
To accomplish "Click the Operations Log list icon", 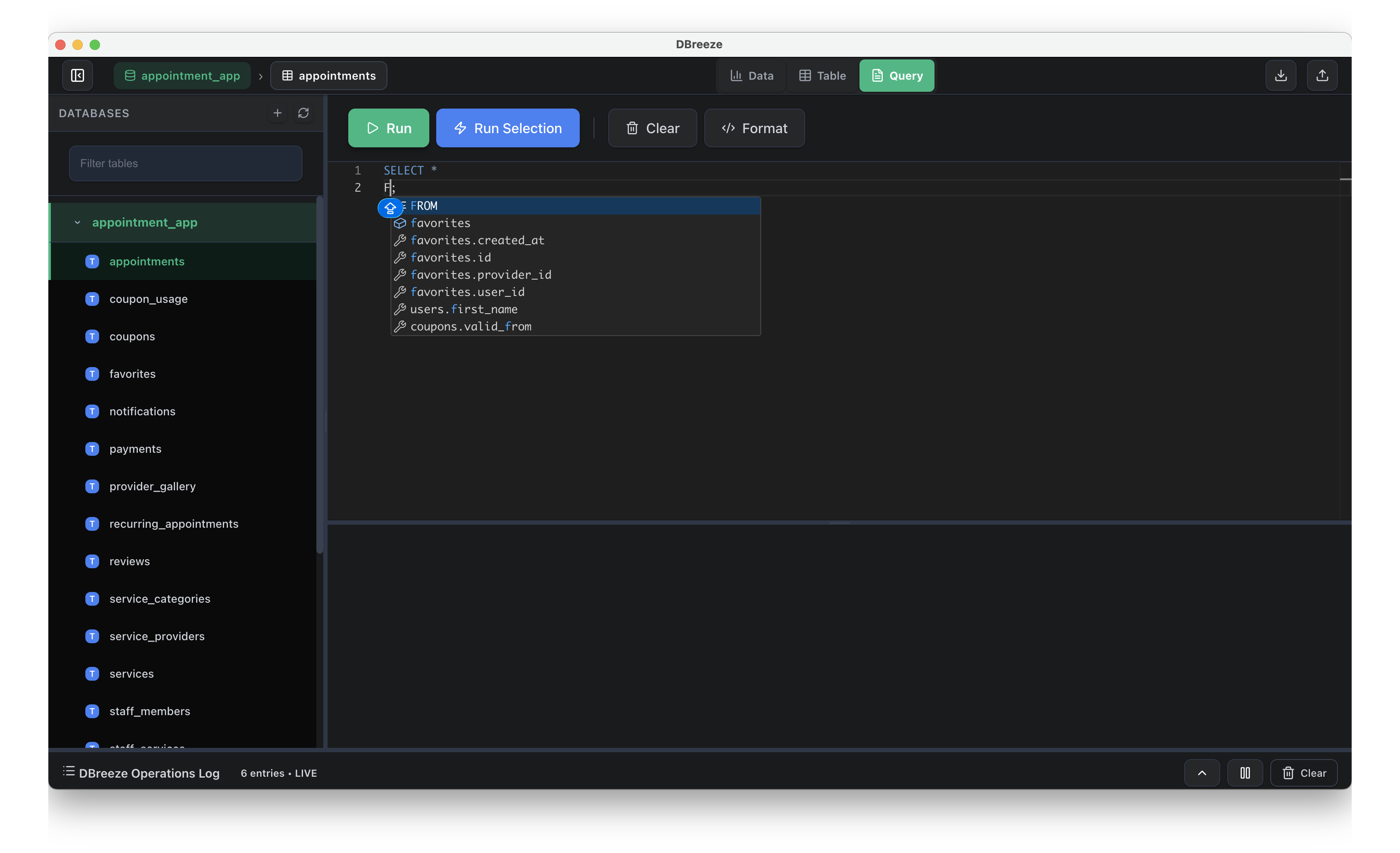I will click(69, 771).
